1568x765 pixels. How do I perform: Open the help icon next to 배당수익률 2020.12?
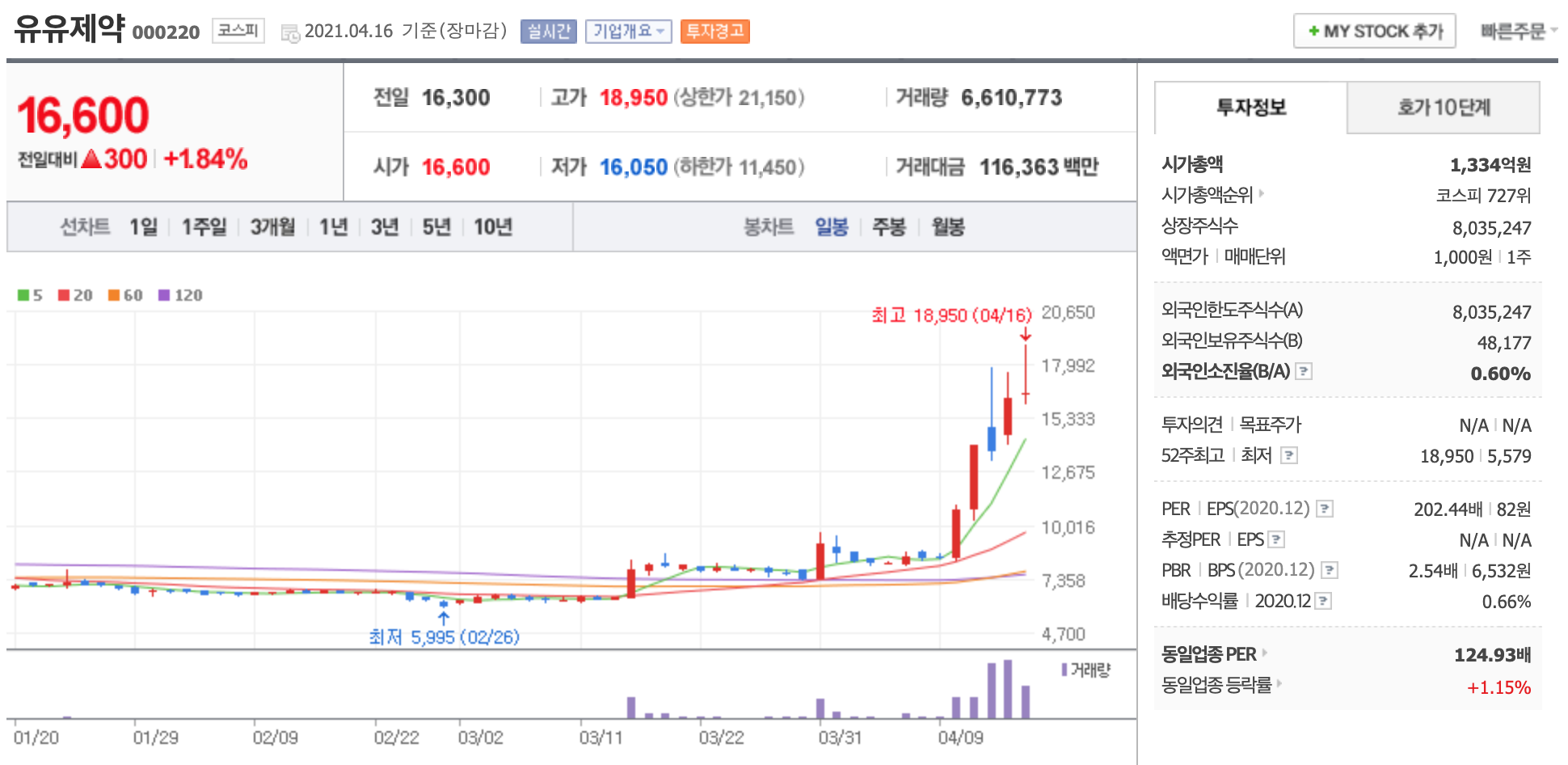(1323, 601)
